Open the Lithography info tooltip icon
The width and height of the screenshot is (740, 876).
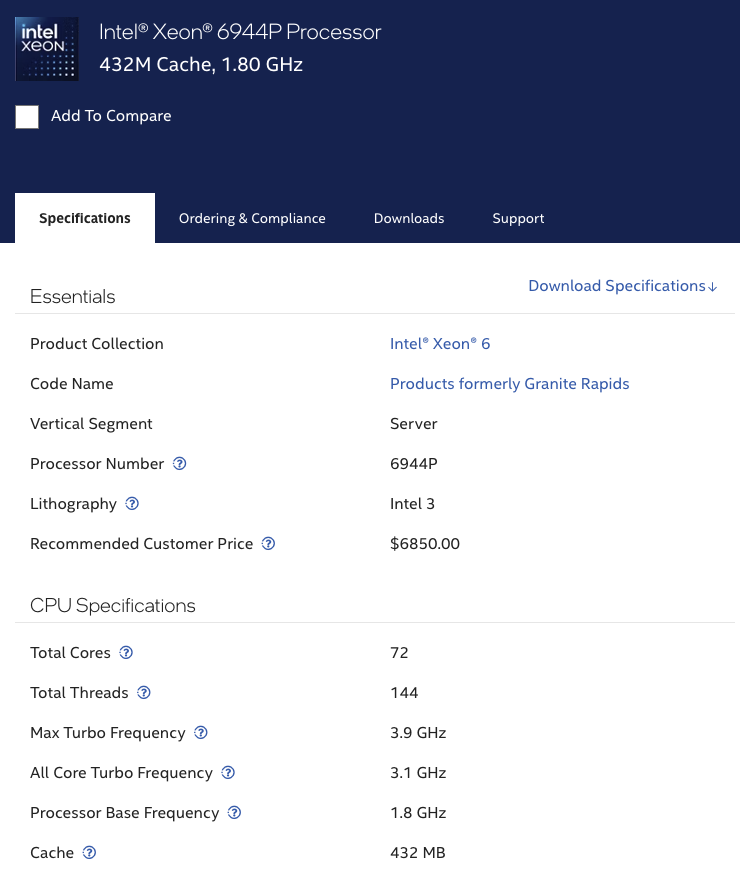point(132,504)
